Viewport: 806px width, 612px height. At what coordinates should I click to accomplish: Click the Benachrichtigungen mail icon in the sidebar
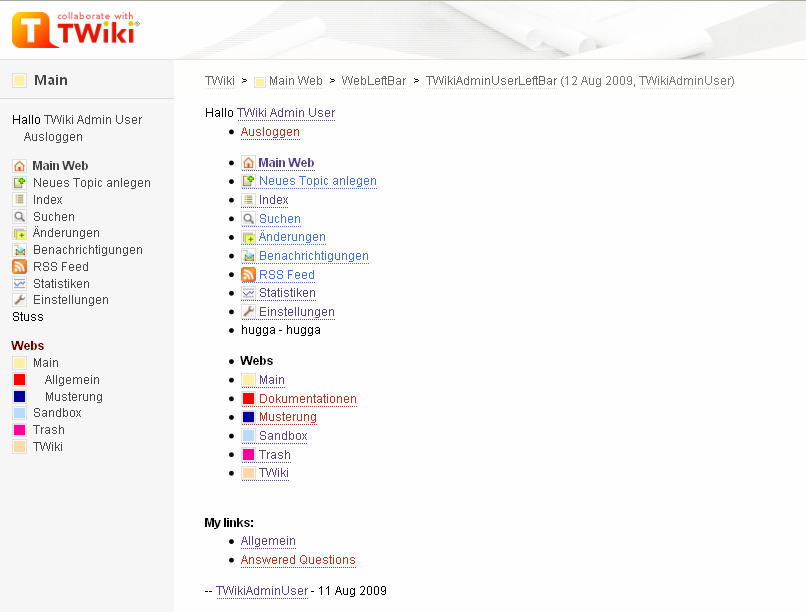tap(20, 250)
